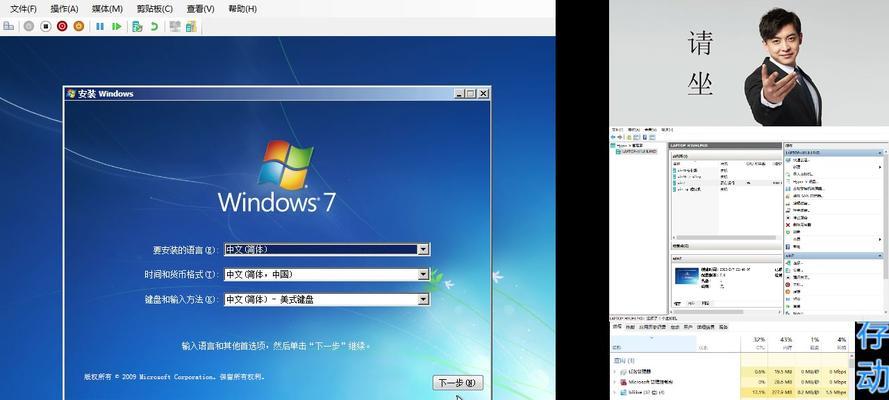Expand the bilibili process row
The width and height of the screenshot is (889, 400).
615,392
